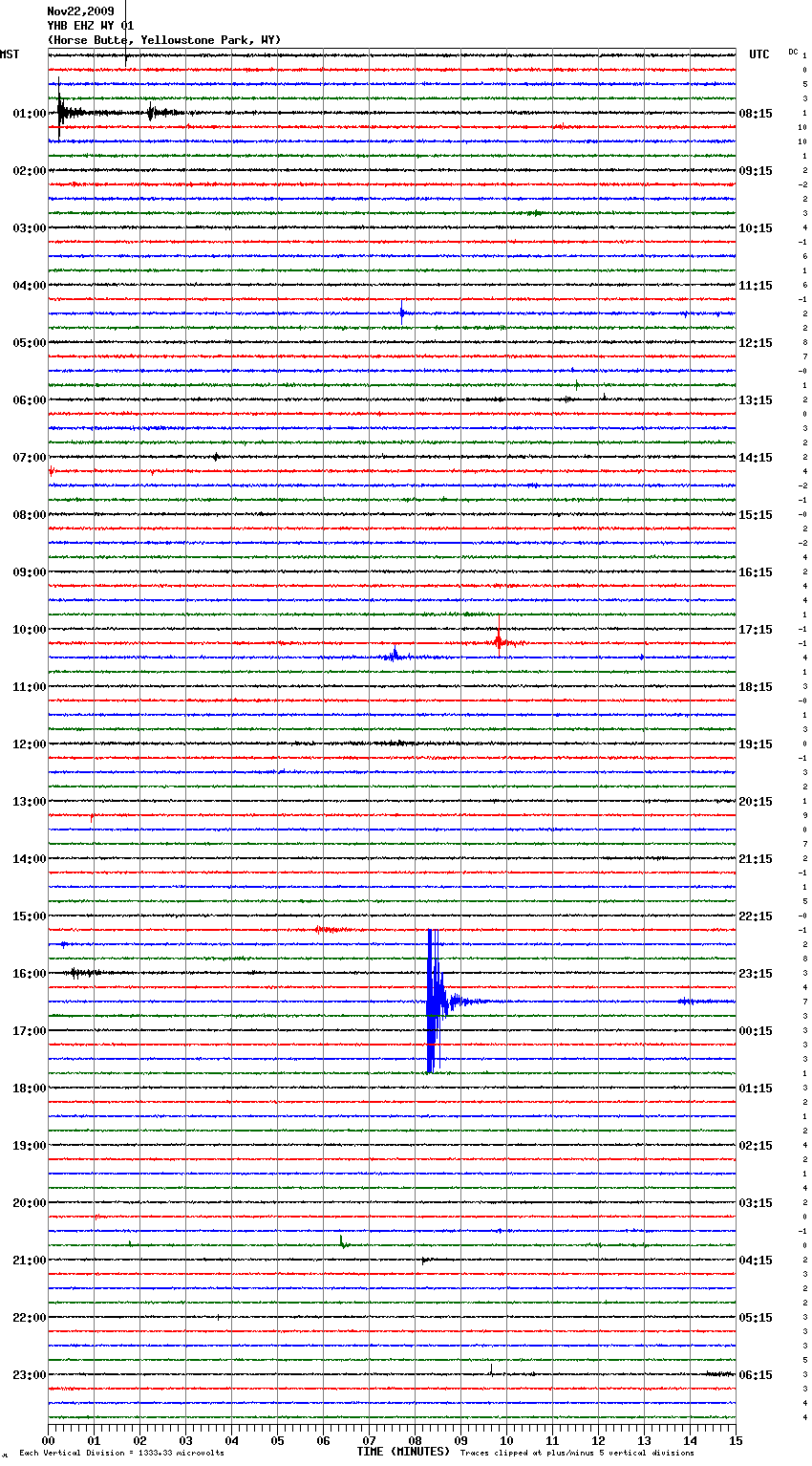Select the 20:00 MST hour label
The height and width of the screenshot is (1466, 812).
[x=30, y=1203]
